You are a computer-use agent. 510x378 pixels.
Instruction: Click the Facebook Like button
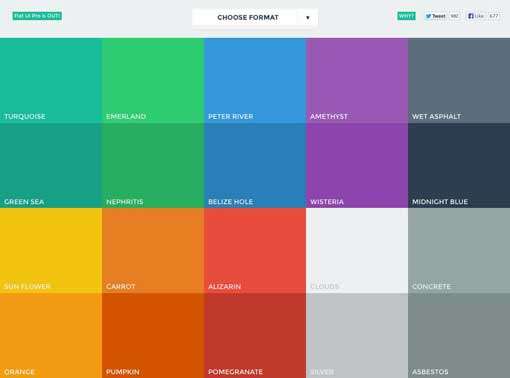(476, 16)
